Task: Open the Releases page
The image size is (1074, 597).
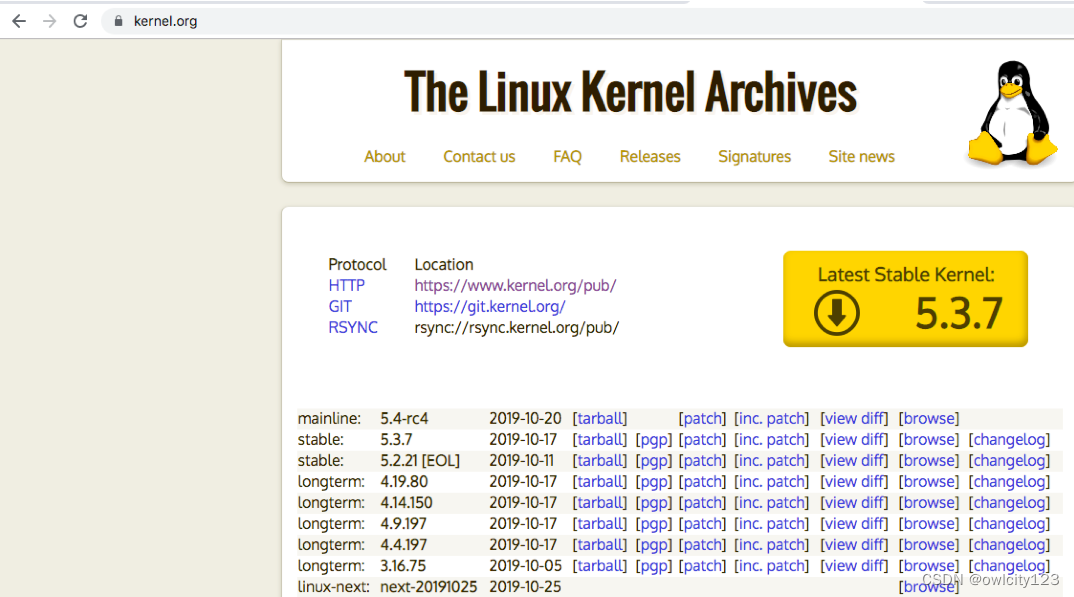Action: [650, 157]
